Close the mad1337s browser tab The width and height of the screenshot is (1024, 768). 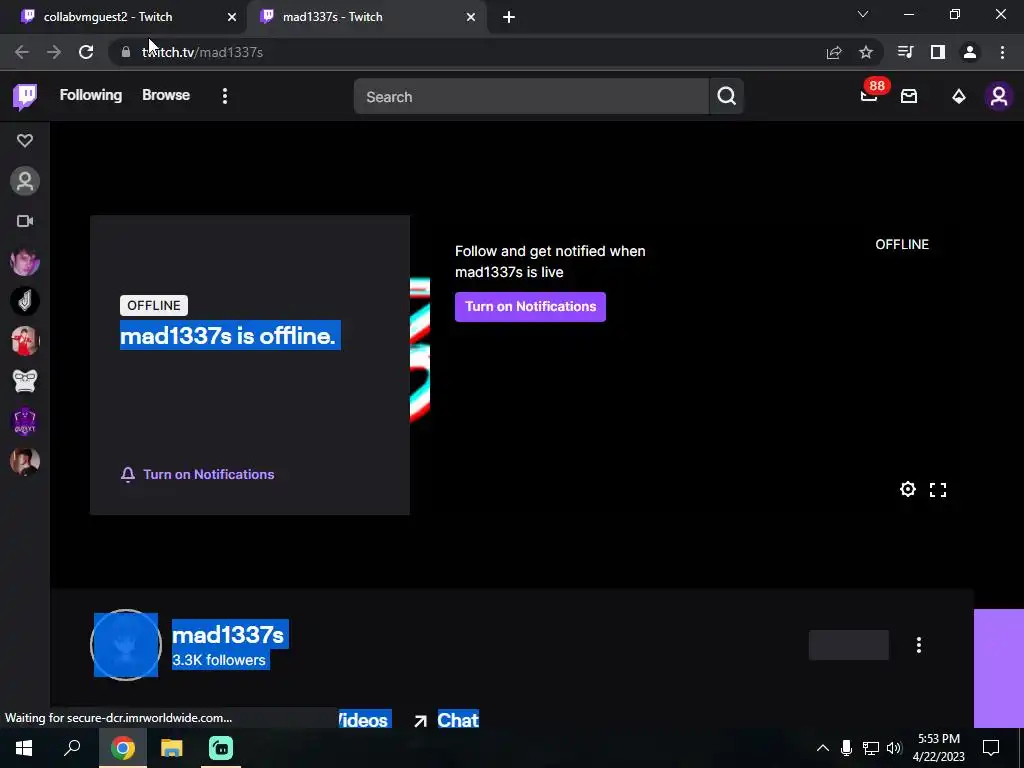[471, 18]
